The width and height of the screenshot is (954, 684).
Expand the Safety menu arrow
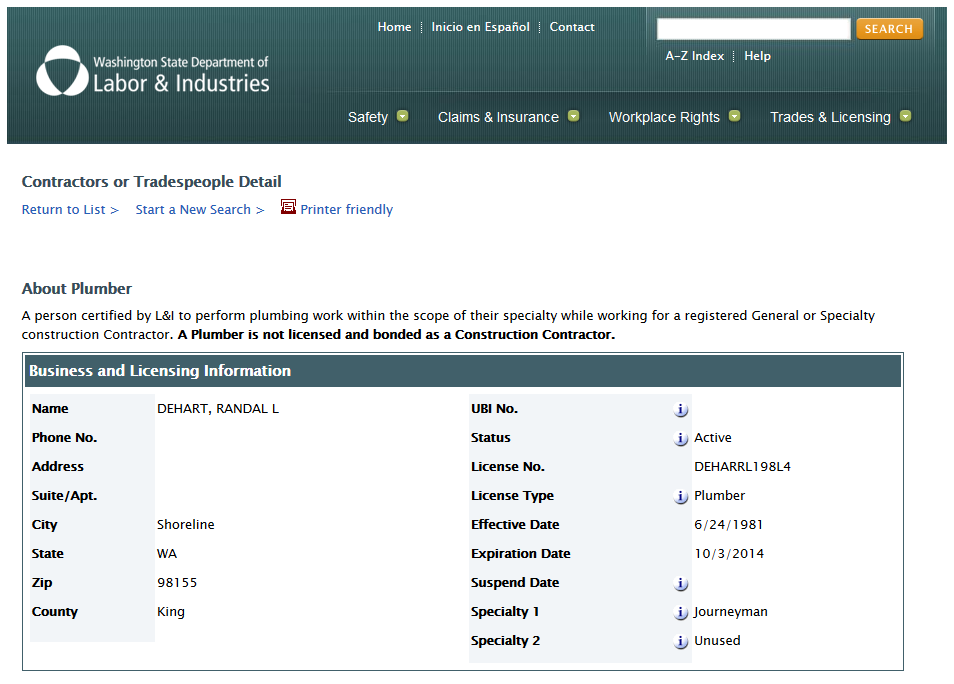[402, 117]
